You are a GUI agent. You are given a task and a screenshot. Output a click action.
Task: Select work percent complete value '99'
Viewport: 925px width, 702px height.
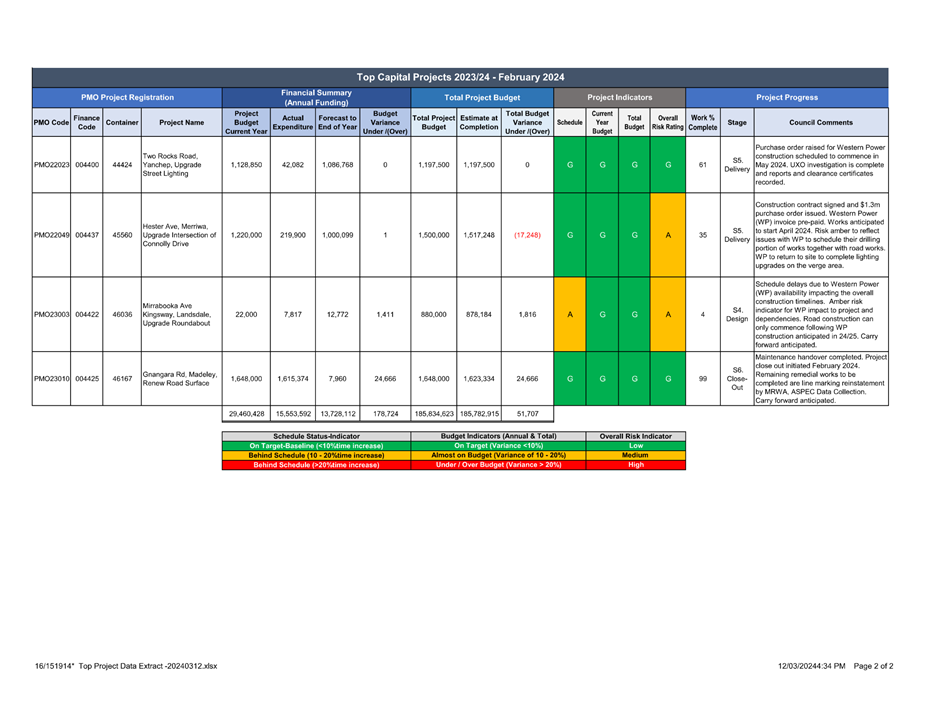(703, 379)
